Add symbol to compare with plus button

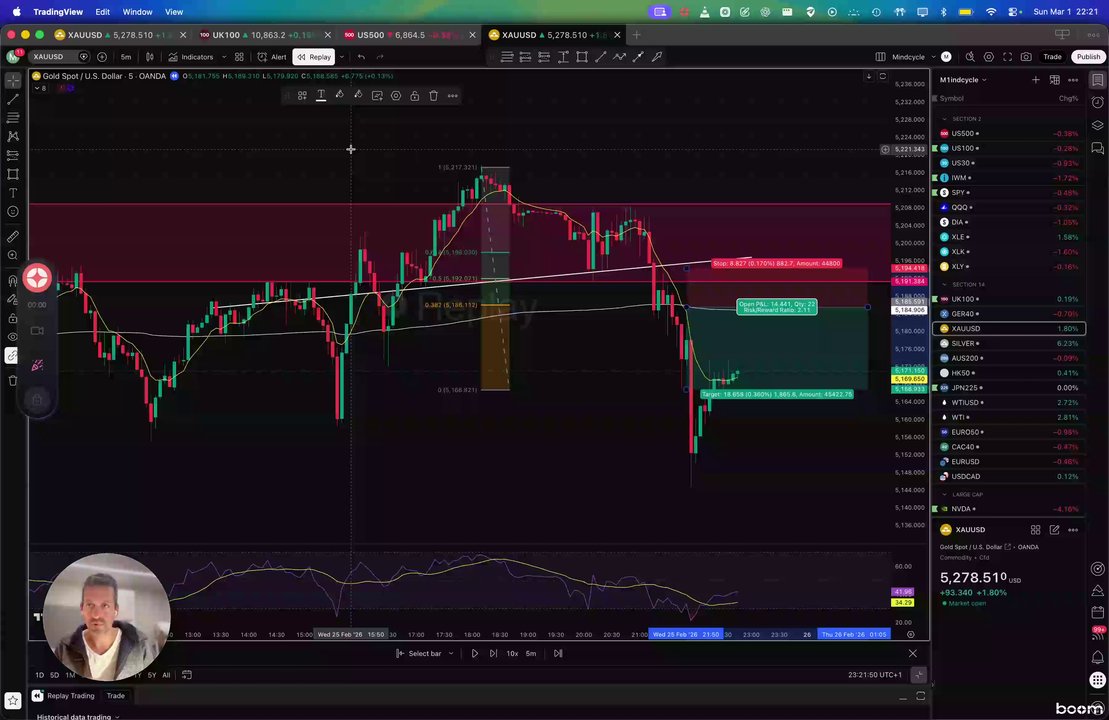point(102,57)
